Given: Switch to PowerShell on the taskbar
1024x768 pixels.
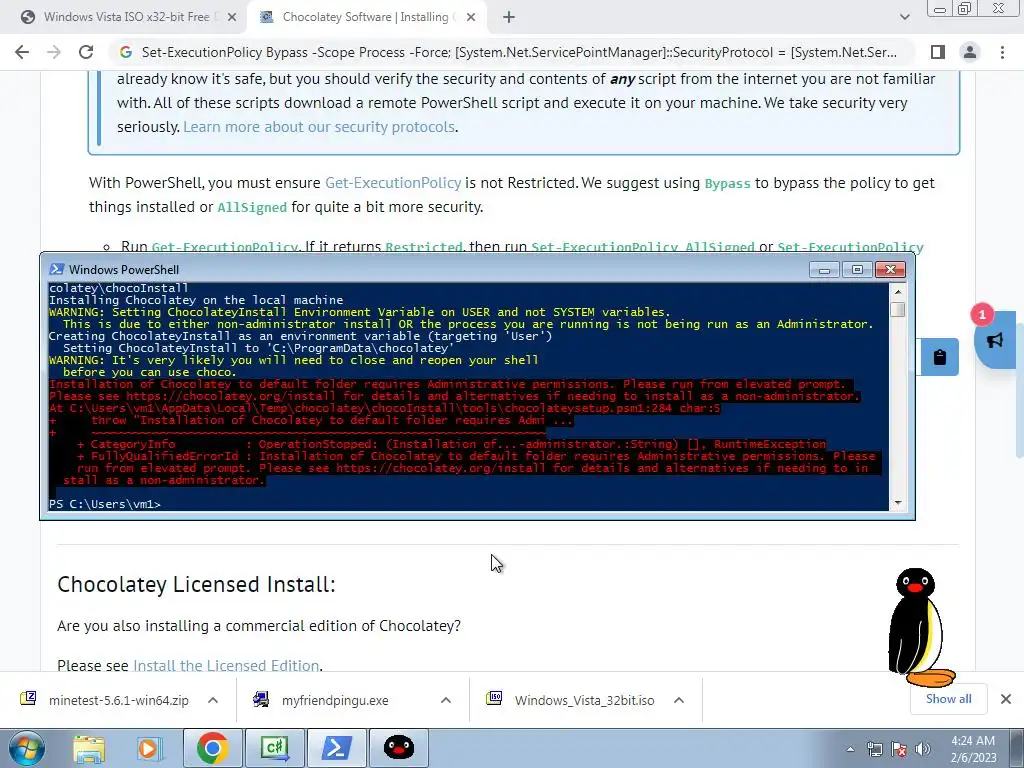Looking at the screenshot, I should (x=336, y=748).
